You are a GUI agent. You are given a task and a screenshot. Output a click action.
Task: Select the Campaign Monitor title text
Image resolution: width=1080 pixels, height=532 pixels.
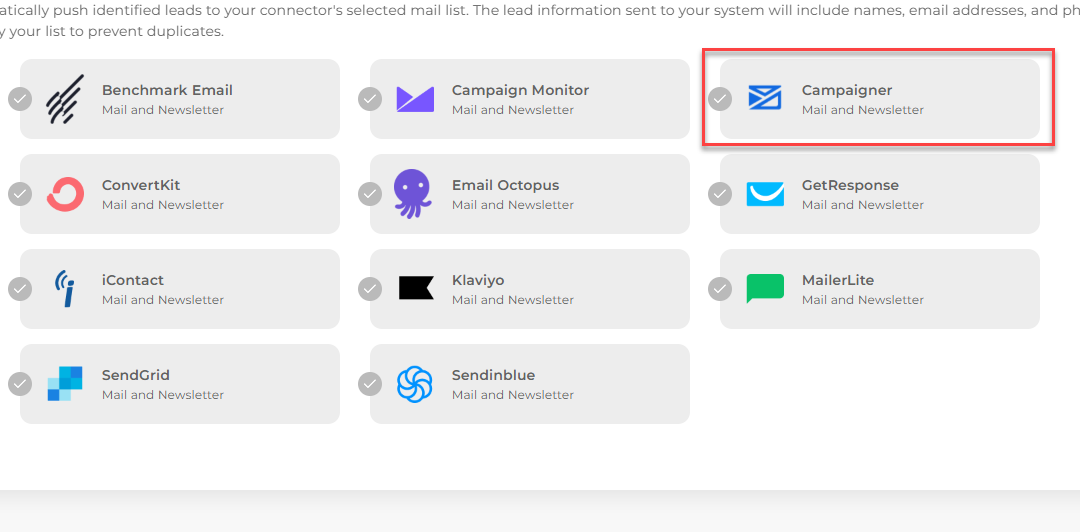(x=521, y=90)
